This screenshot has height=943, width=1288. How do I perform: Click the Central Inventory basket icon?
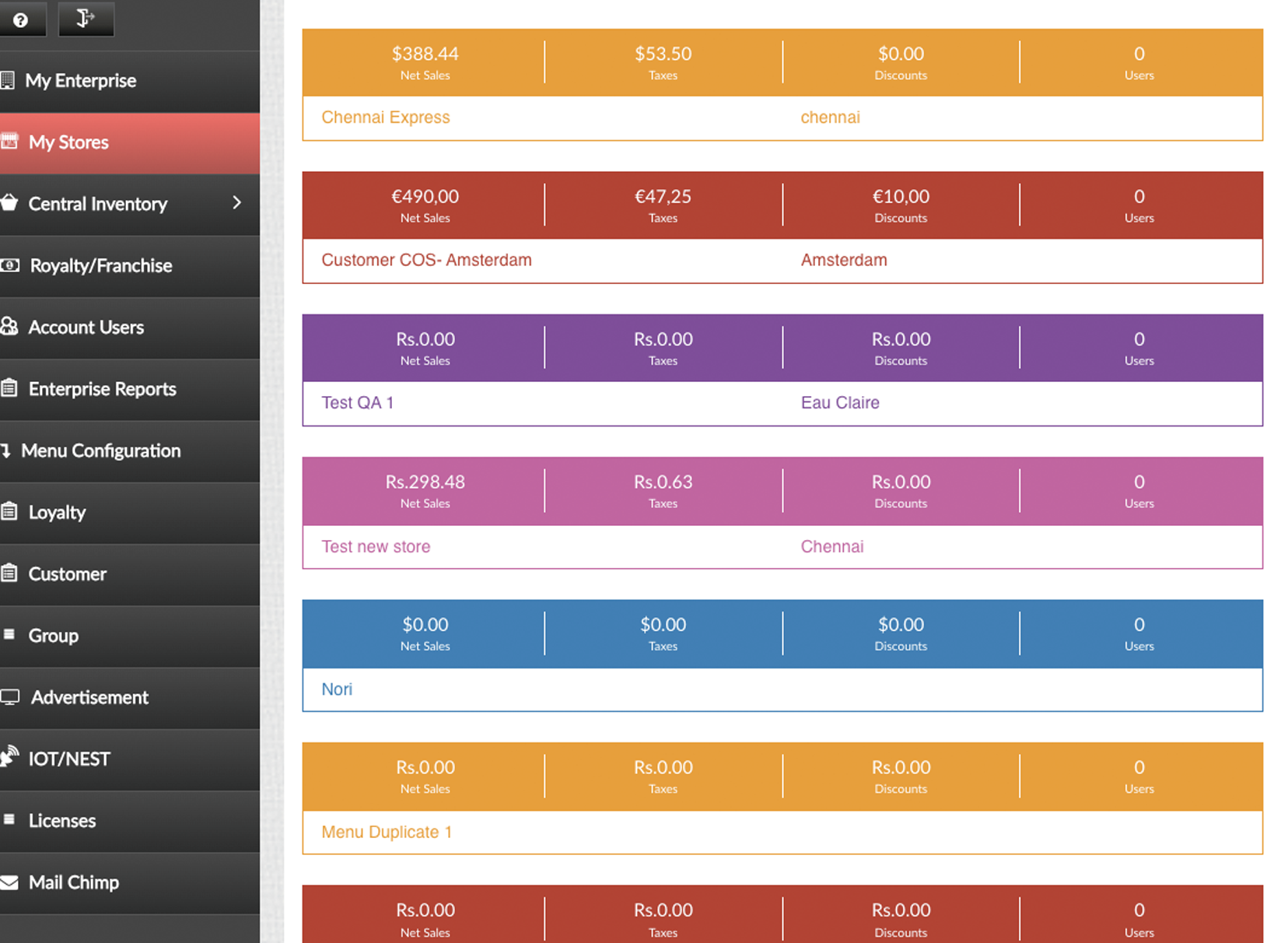tap(9, 203)
